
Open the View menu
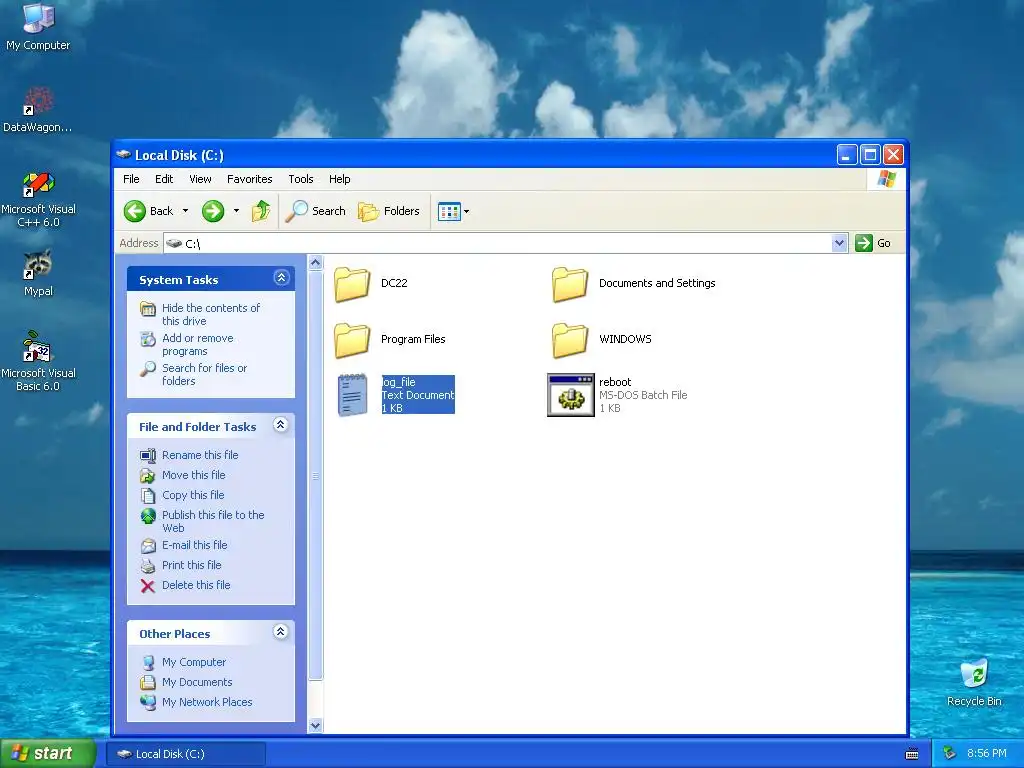[x=200, y=179]
